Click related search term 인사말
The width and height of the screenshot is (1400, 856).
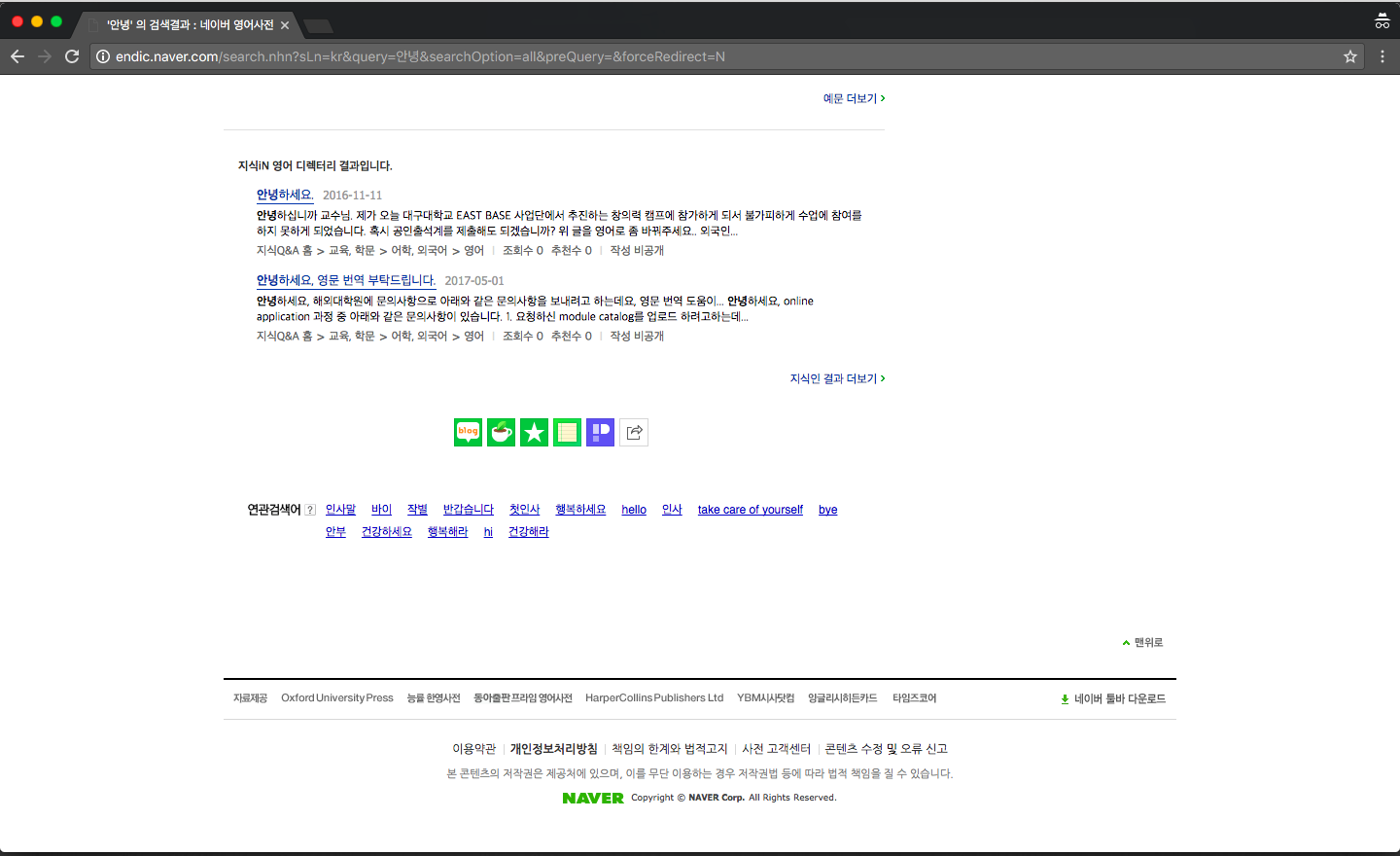(x=340, y=510)
